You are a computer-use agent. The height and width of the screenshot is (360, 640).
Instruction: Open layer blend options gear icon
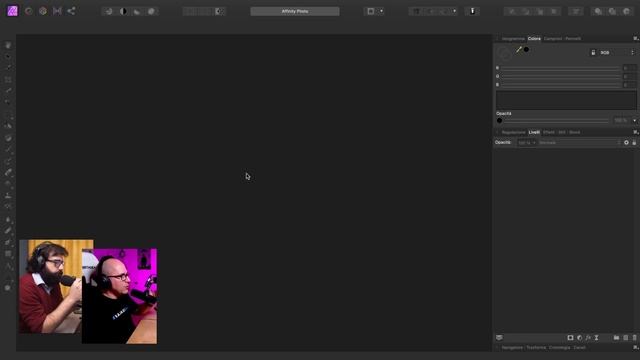626,143
